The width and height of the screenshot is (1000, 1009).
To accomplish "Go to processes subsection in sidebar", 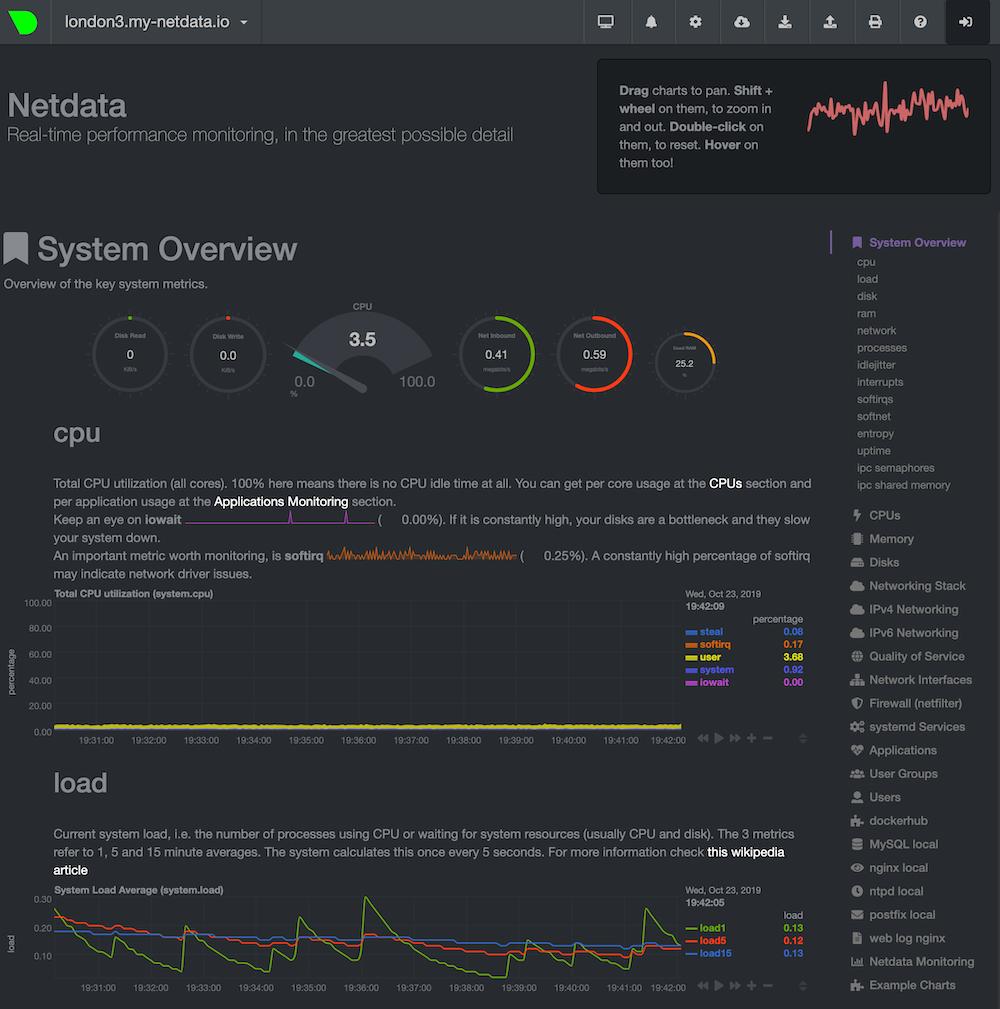I will 882,347.
